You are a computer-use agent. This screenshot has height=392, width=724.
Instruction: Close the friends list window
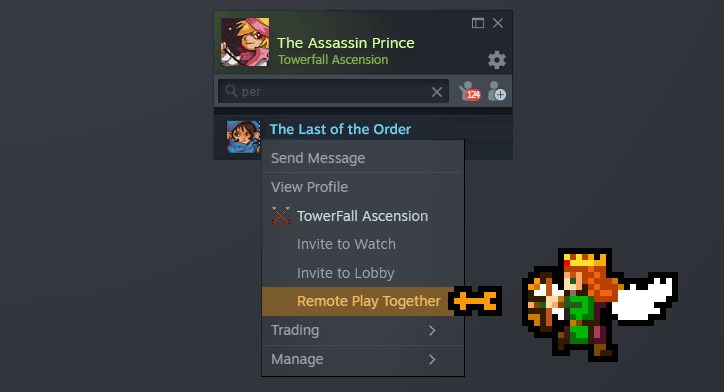498,23
